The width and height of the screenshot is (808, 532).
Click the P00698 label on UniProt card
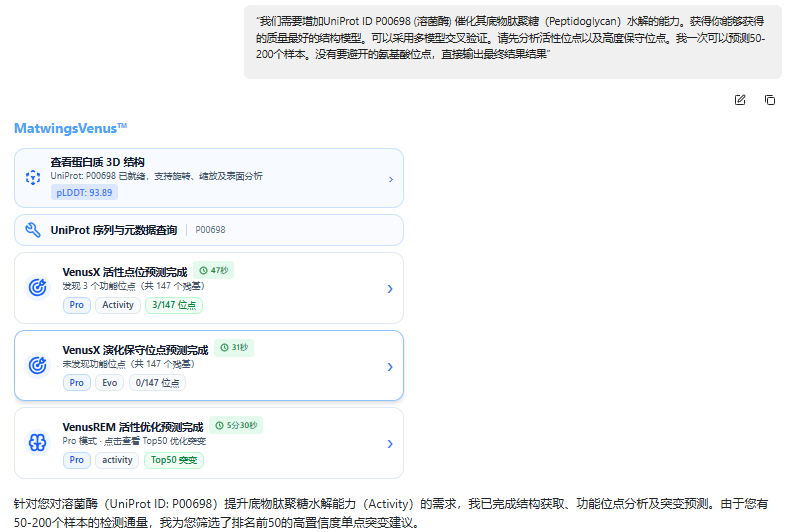(210, 230)
